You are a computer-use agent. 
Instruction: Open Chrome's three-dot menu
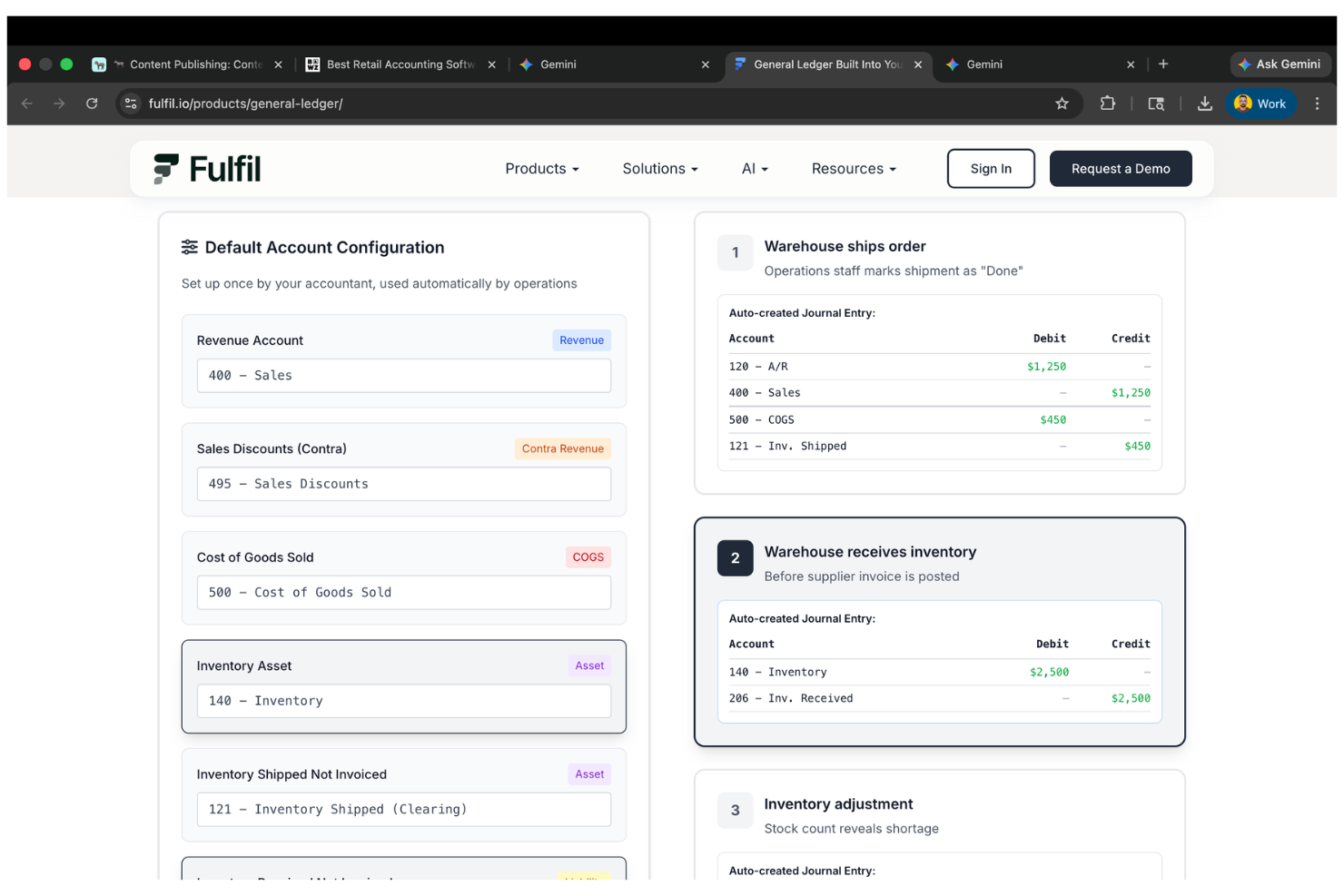coord(1318,103)
